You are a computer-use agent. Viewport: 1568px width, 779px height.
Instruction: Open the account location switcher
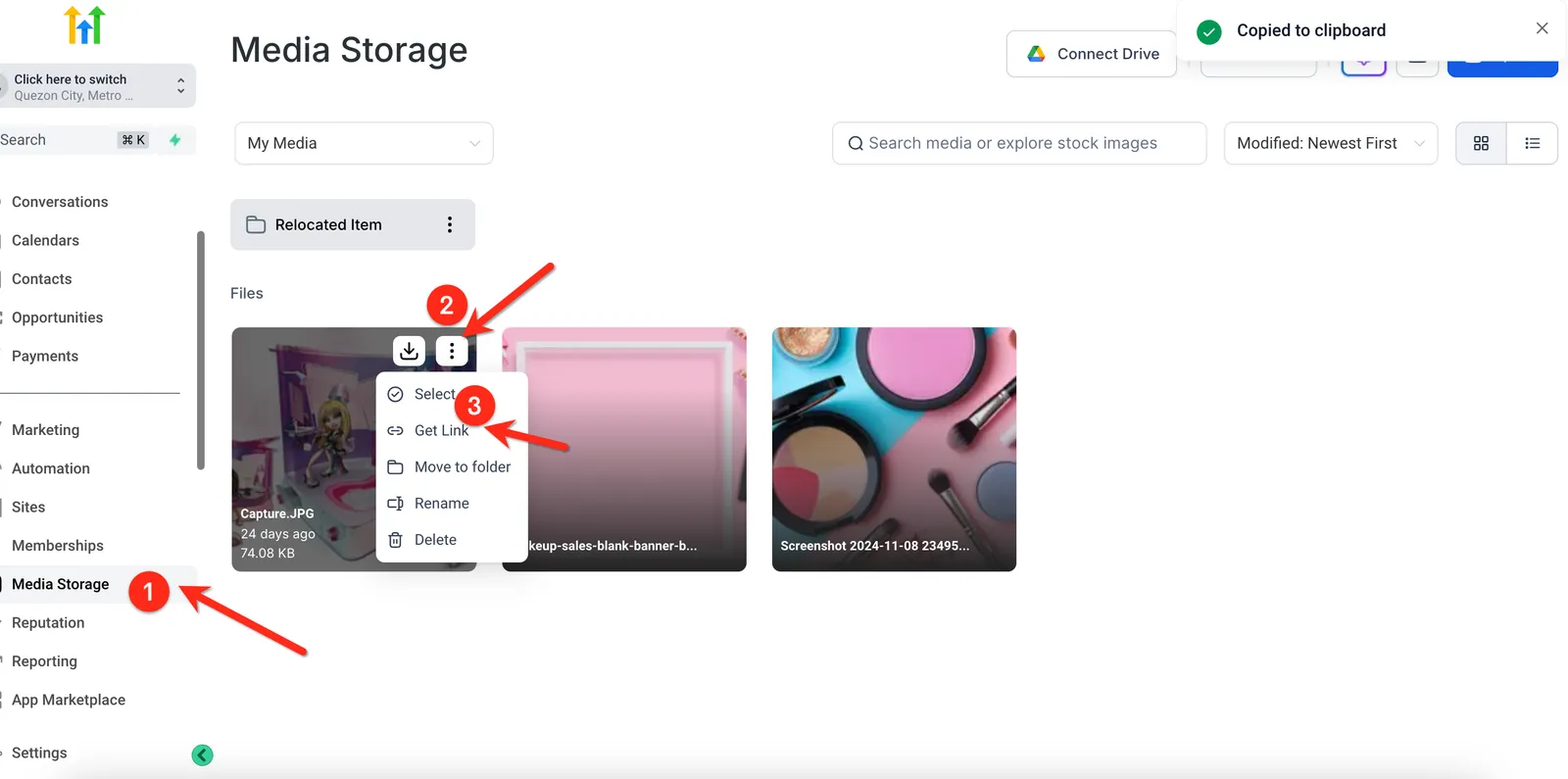tap(97, 86)
